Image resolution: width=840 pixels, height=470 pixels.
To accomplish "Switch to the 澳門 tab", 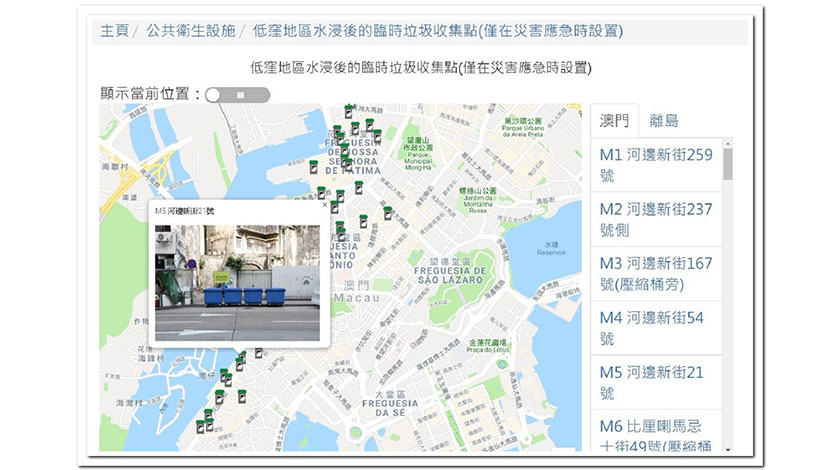I will (x=614, y=121).
